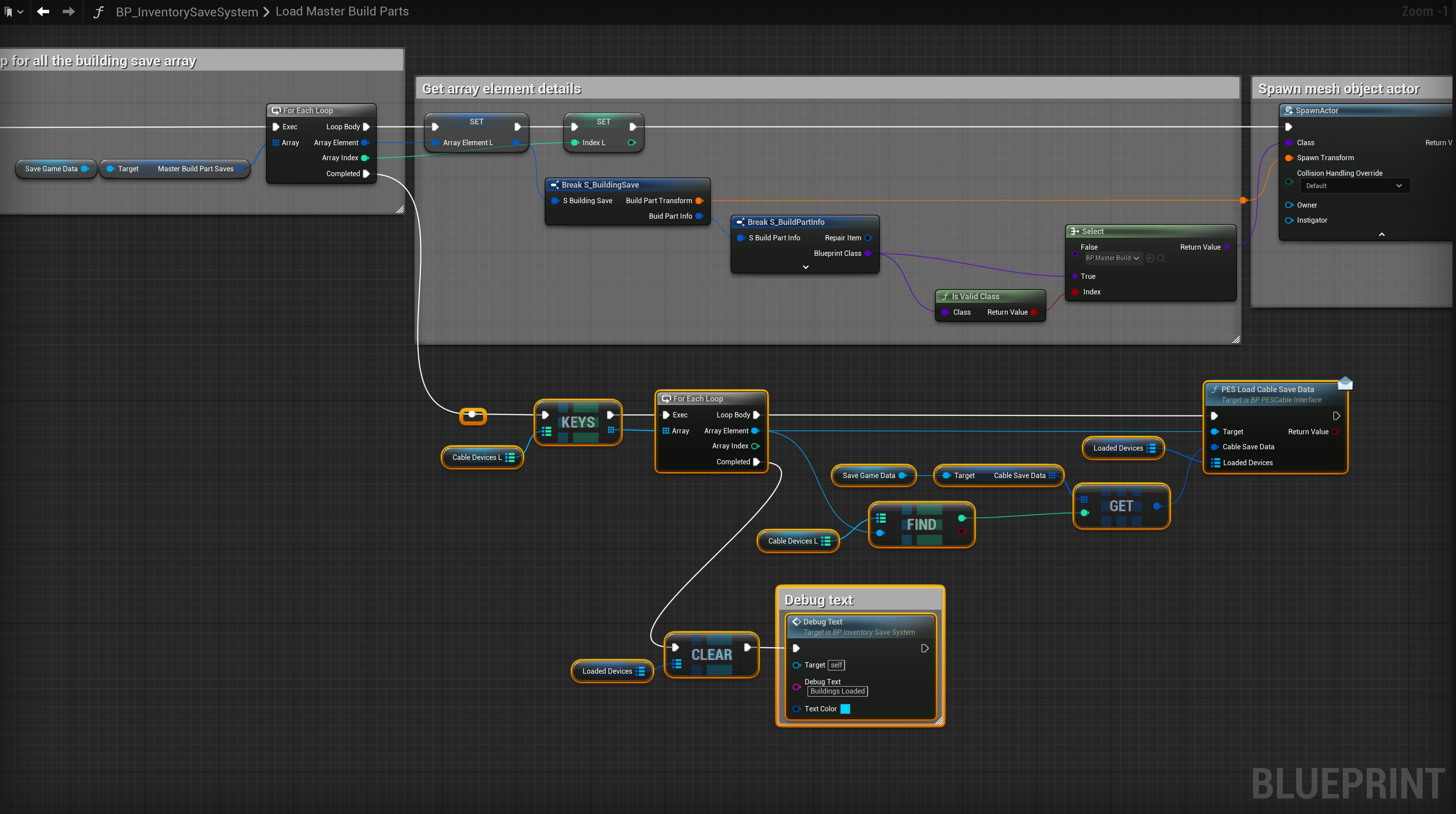The height and width of the screenshot is (814, 1456).
Task: Click BP_InventorySaveSystem in the breadcrumb
Action: click(187, 12)
